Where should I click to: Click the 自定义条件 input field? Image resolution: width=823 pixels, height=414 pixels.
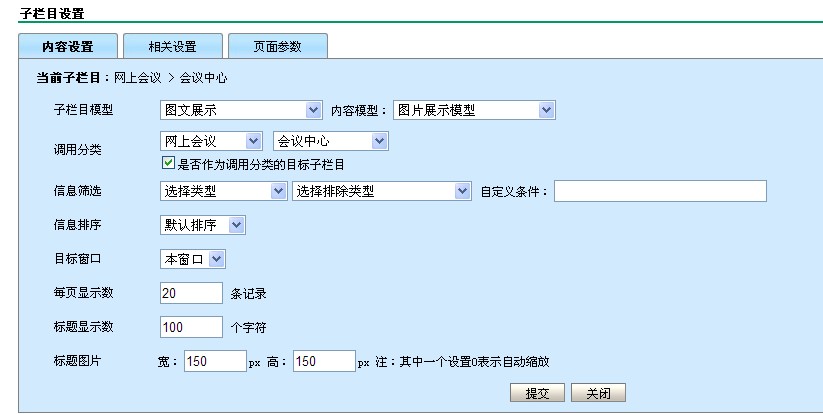click(660, 191)
